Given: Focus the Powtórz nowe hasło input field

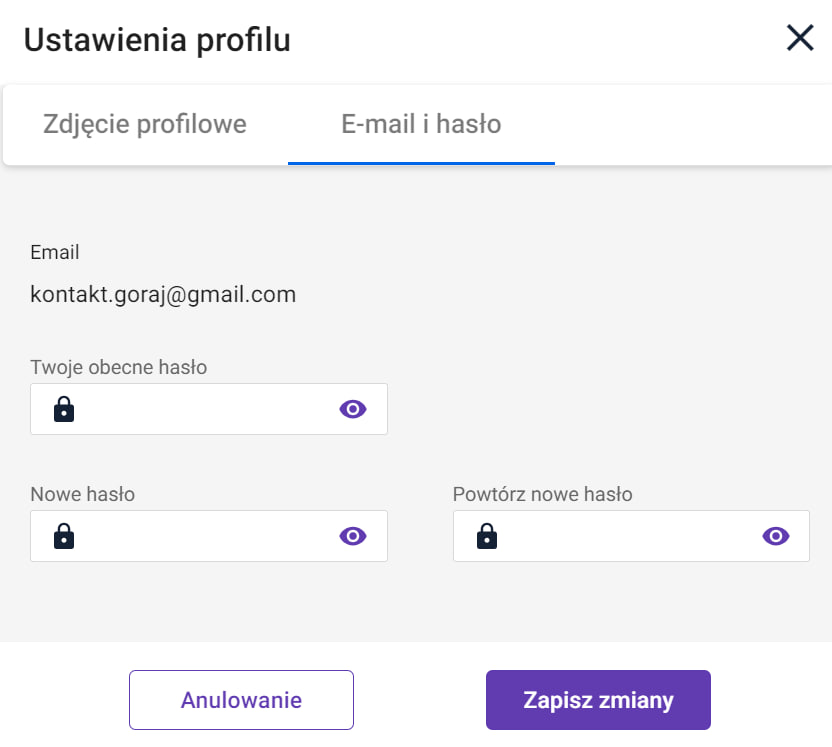Looking at the screenshot, I should click(x=631, y=536).
